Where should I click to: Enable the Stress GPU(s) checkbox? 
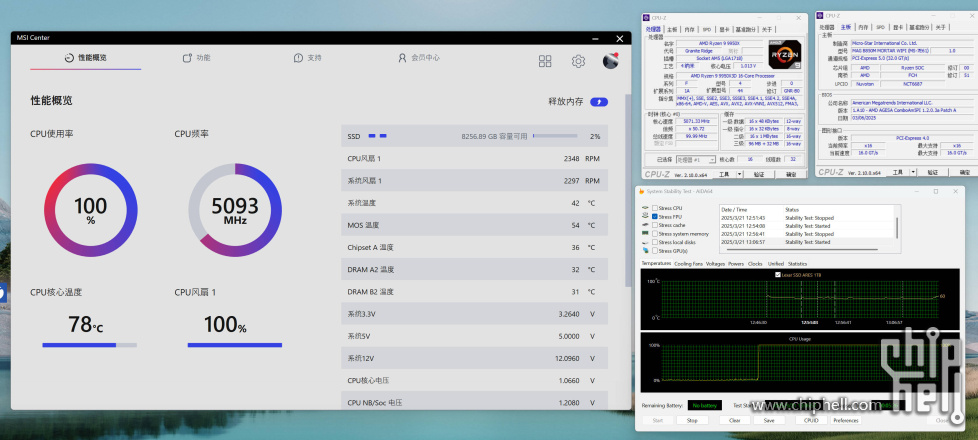click(654, 251)
